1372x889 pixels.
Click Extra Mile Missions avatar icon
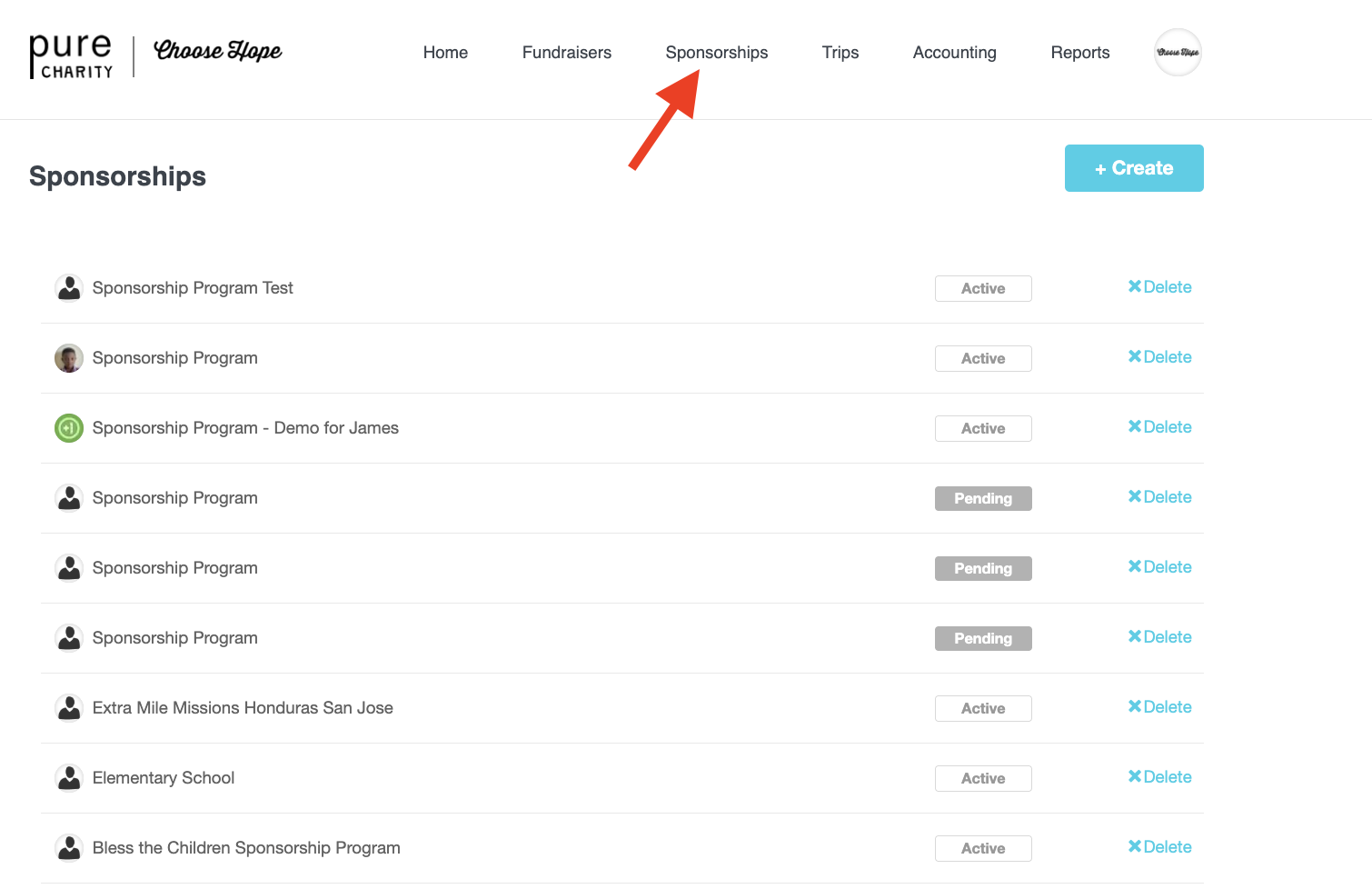[x=69, y=708]
